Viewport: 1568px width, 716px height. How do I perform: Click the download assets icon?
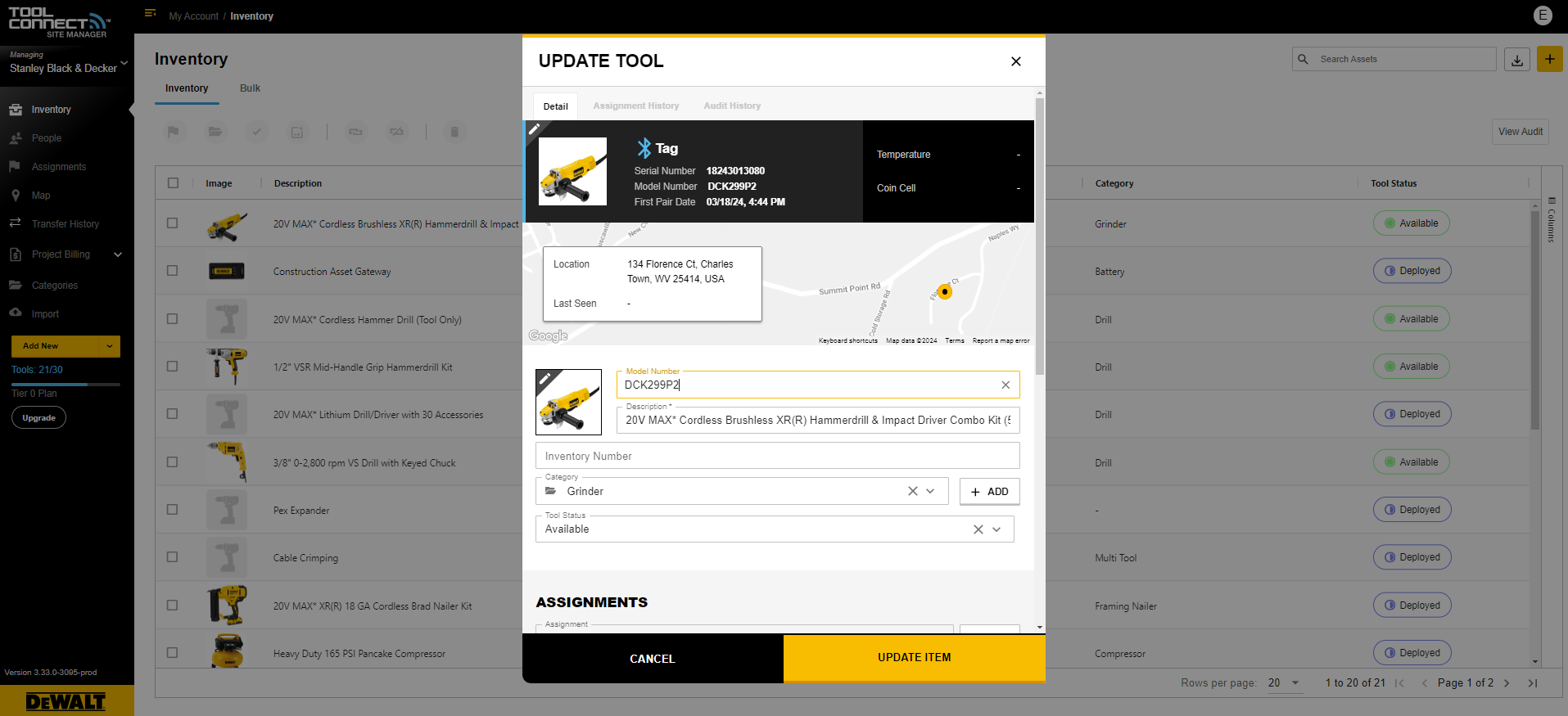click(1517, 60)
